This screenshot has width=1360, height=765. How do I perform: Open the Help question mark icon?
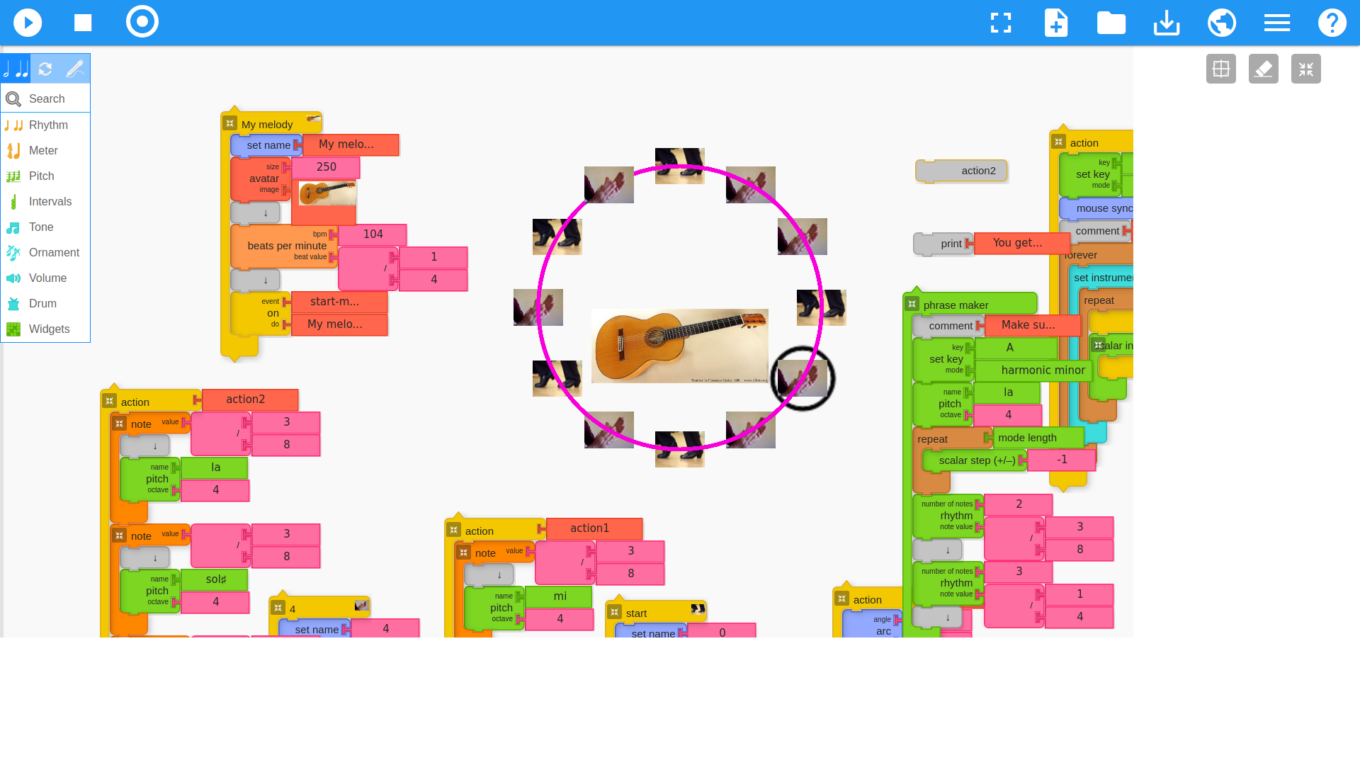tap(1331, 22)
